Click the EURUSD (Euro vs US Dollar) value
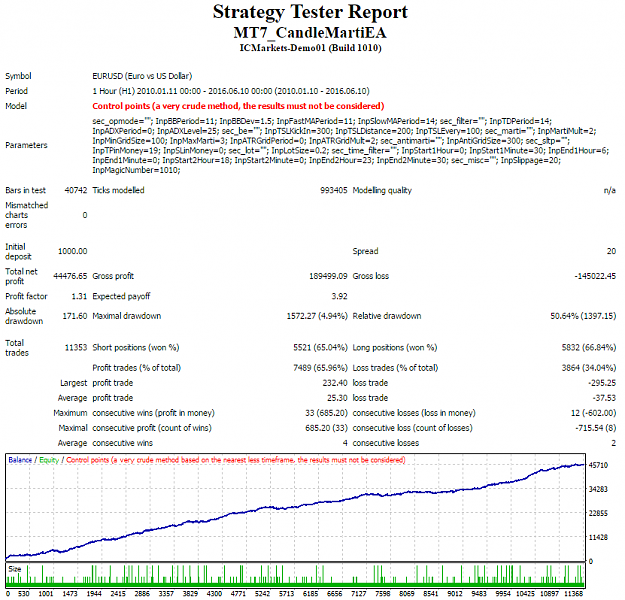625x600 pixels. 142,76
